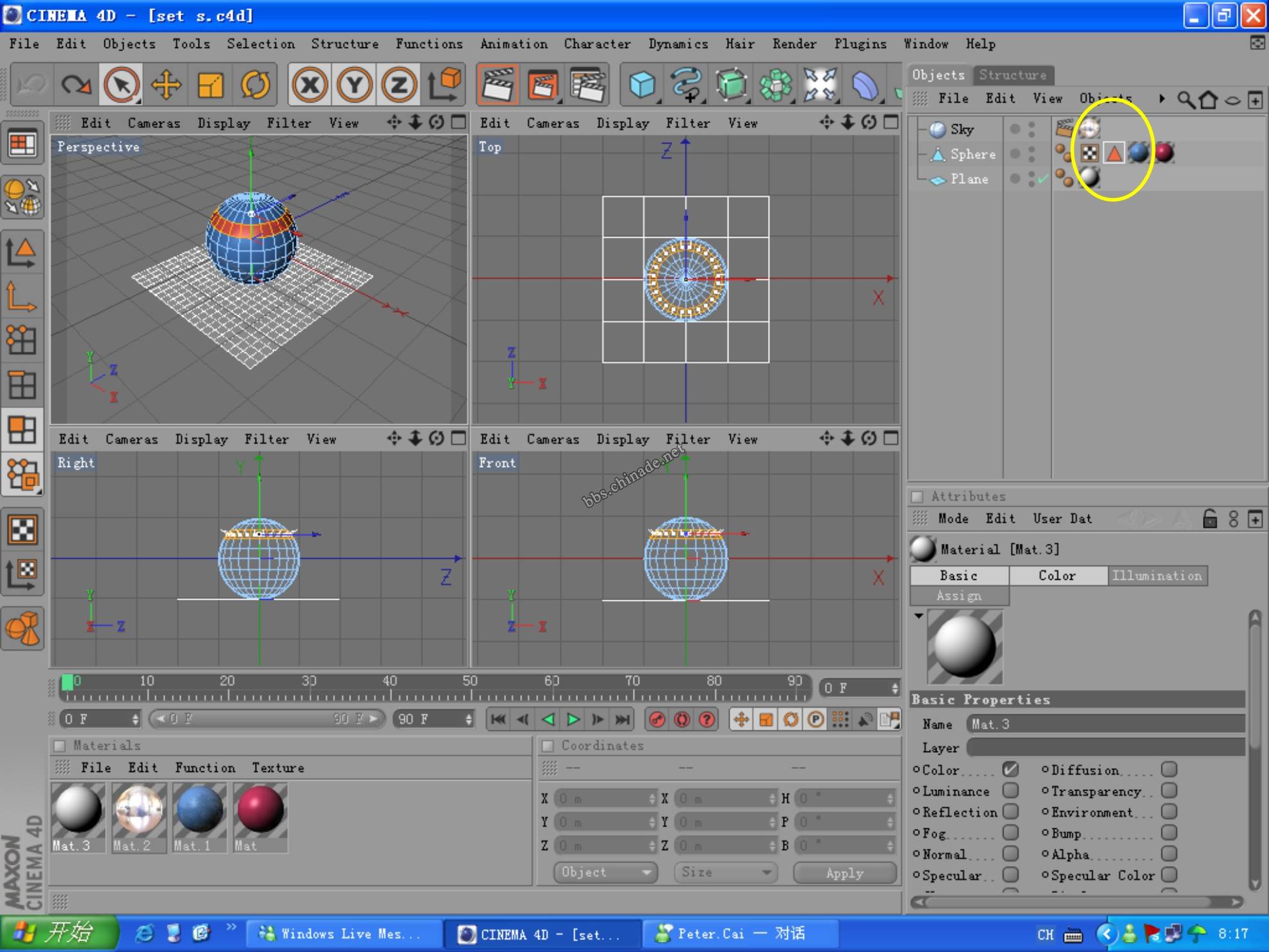Switch to the Illumination material tab
This screenshot has height=952, width=1269.
click(1157, 576)
